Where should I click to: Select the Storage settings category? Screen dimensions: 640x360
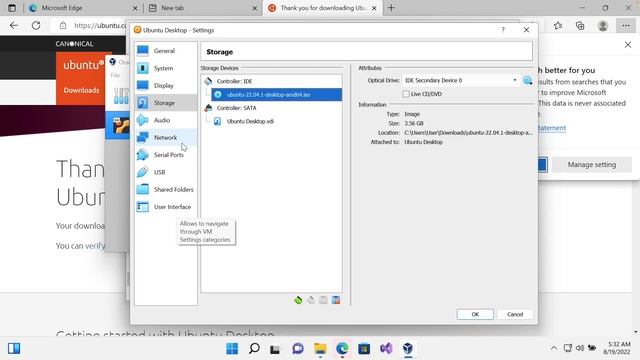165,103
